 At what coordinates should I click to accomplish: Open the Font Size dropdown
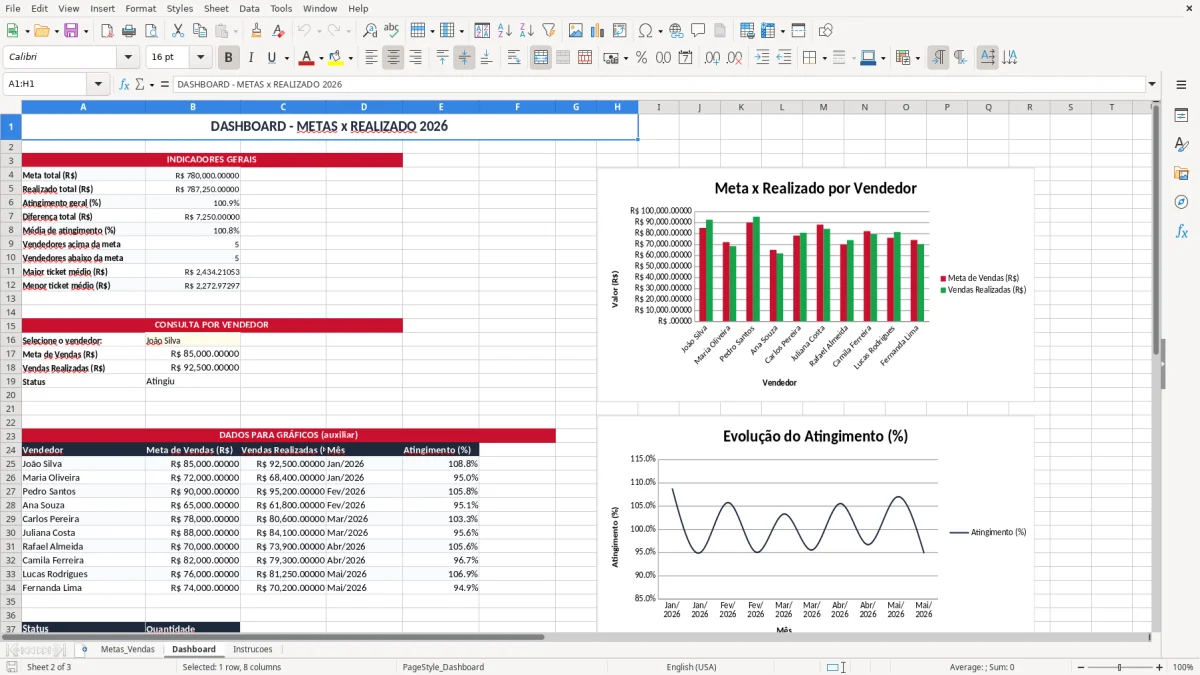pyautogui.click(x=201, y=58)
